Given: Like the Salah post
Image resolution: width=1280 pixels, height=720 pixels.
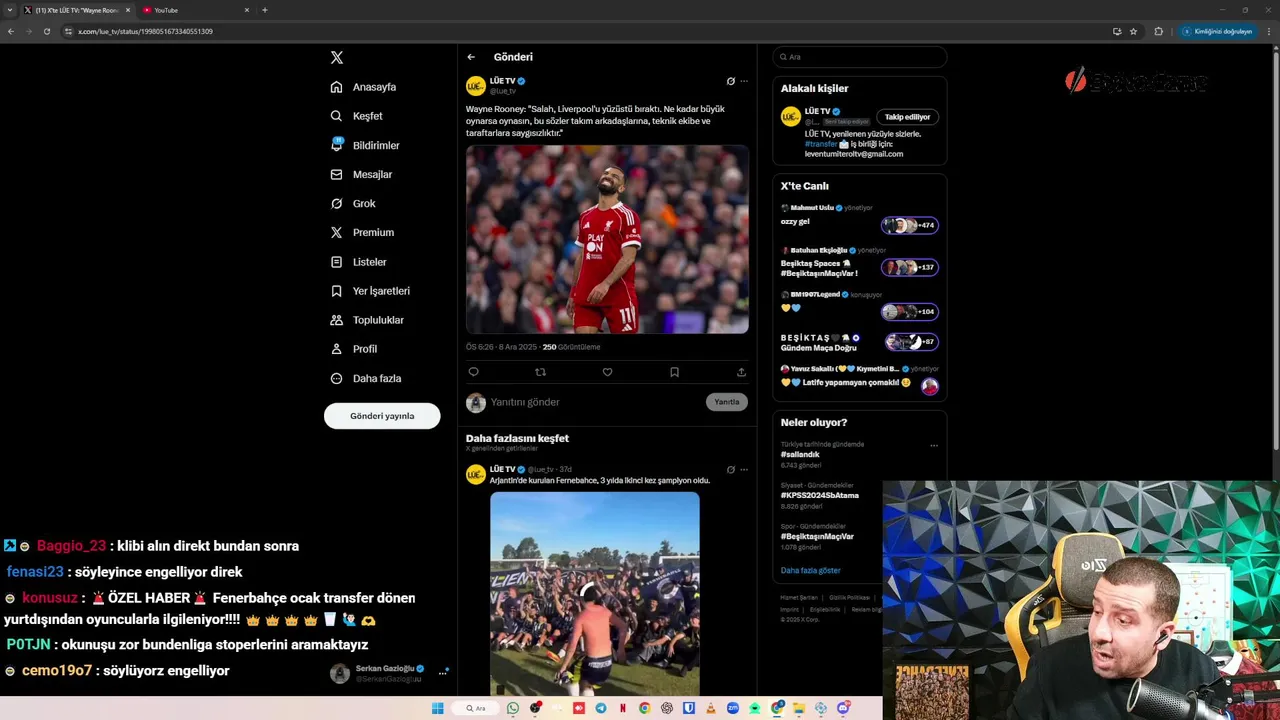Looking at the screenshot, I should click(607, 372).
